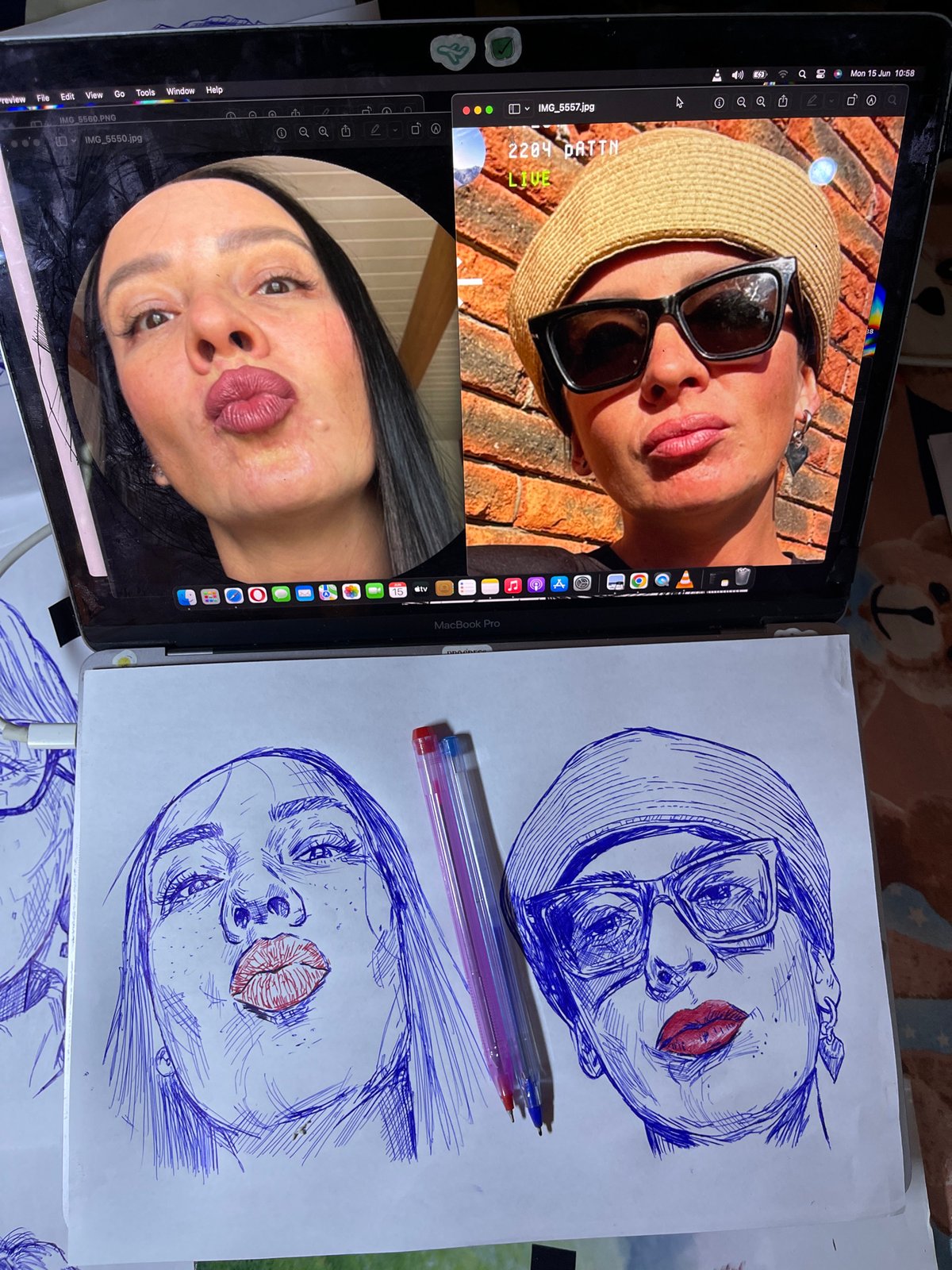Open Photos from the Dock
The image size is (952, 1270).
(351, 591)
